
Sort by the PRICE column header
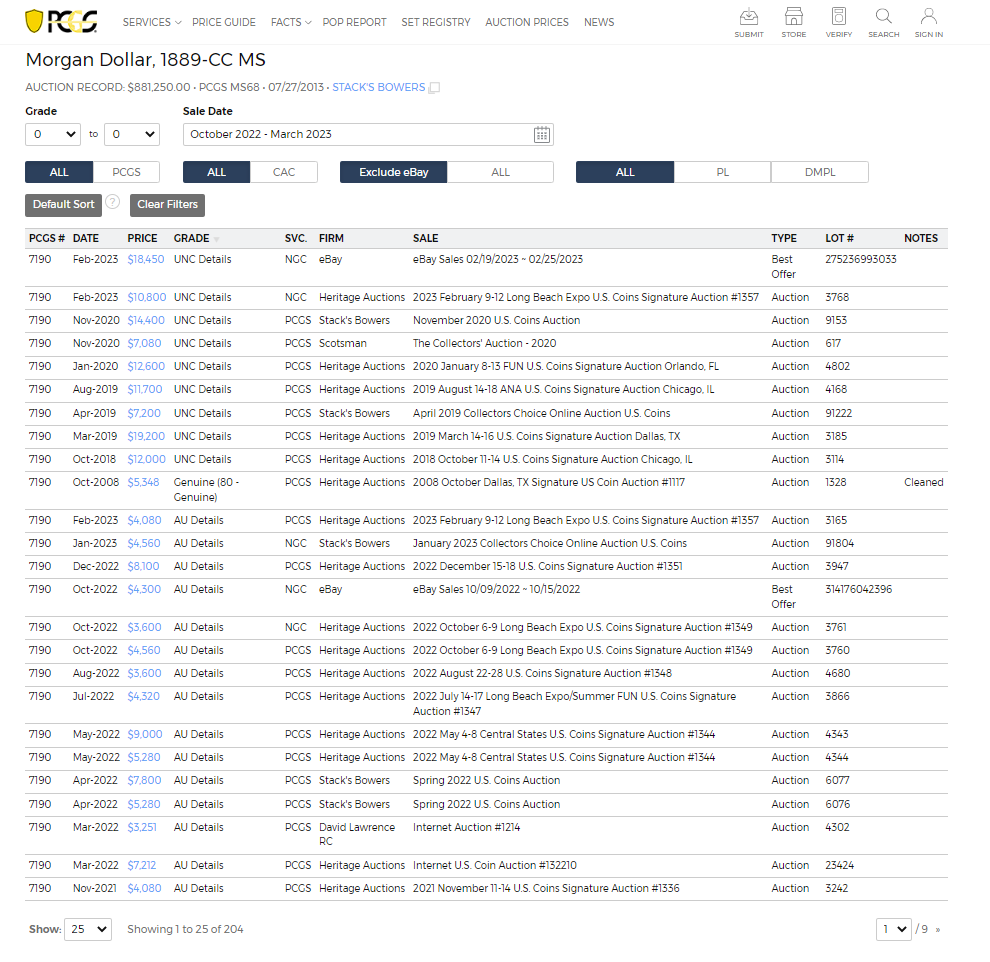(x=142, y=239)
